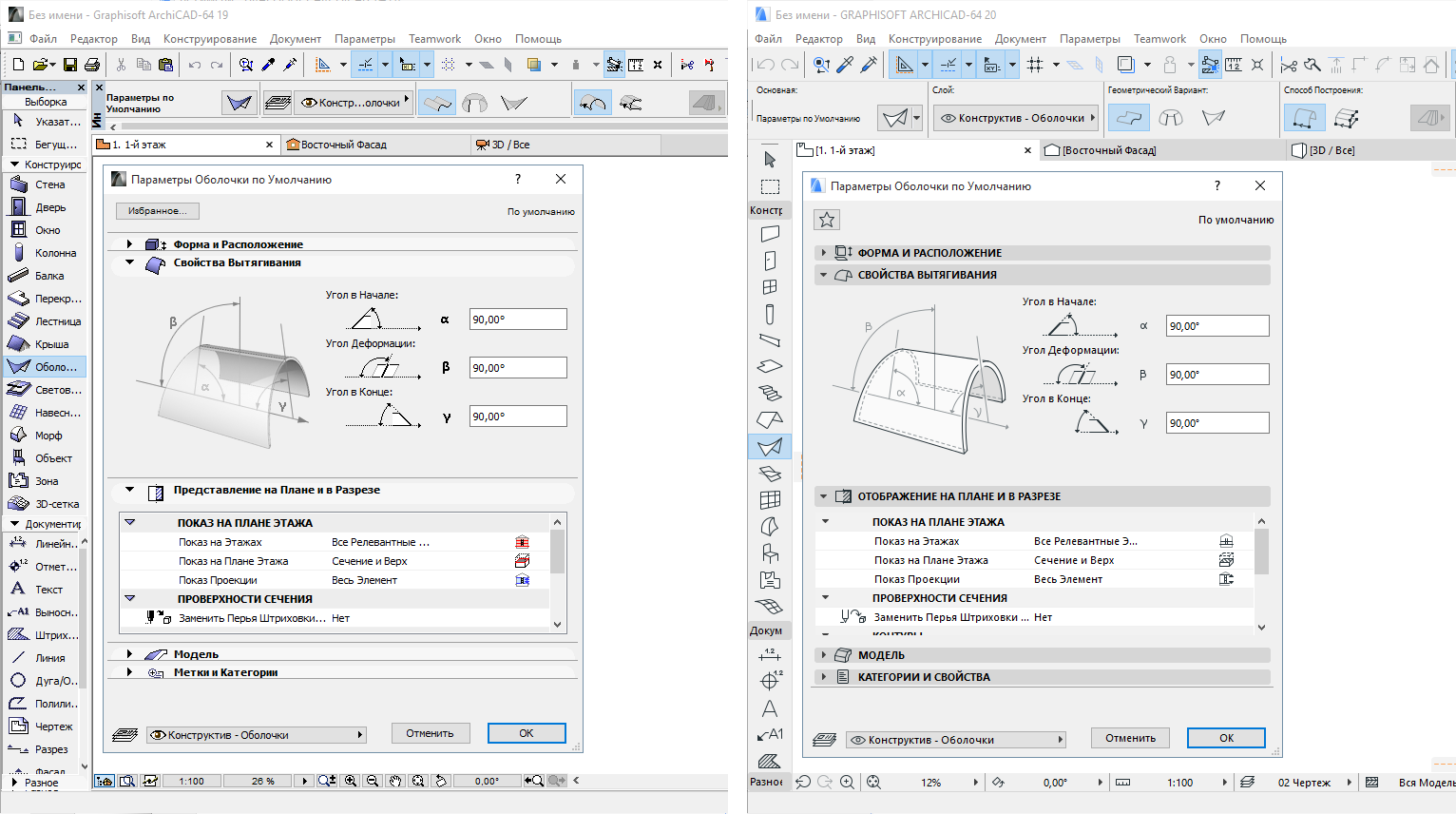Click the Paste clipboard icon in ArchiCAD 19
This screenshot has height=814, width=1456.
tap(166, 65)
